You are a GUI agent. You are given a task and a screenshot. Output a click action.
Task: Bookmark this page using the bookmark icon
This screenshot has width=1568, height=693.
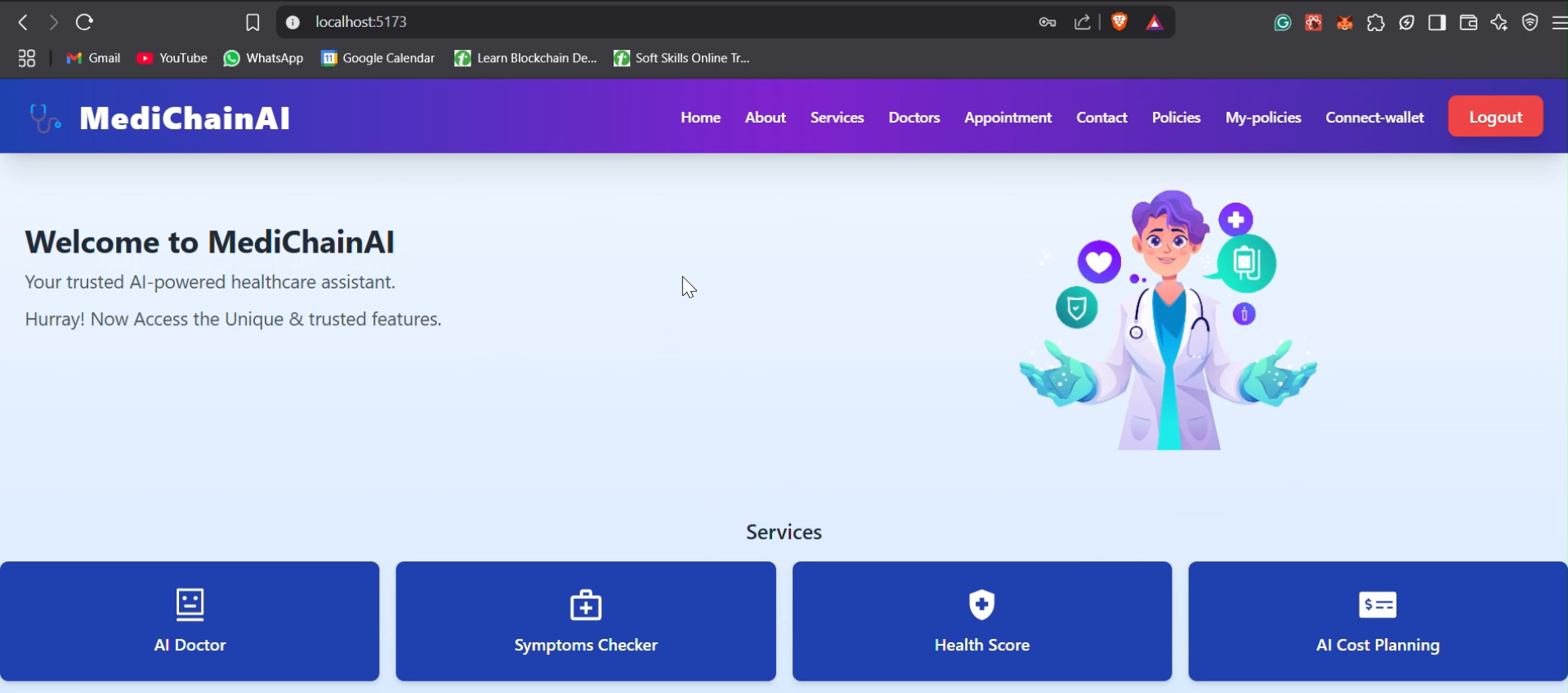252,22
